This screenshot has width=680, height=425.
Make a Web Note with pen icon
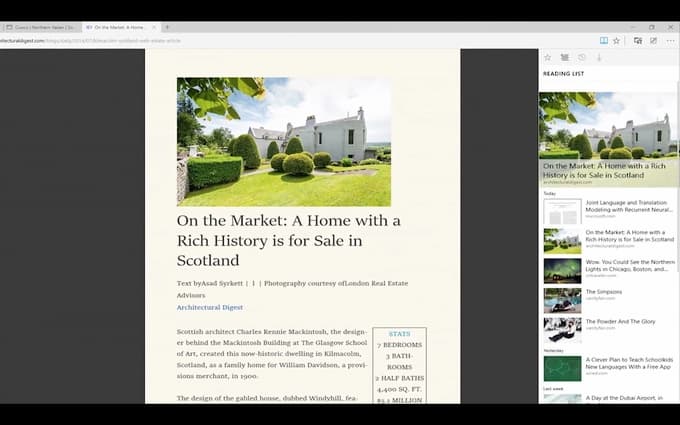click(x=653, y=41)
